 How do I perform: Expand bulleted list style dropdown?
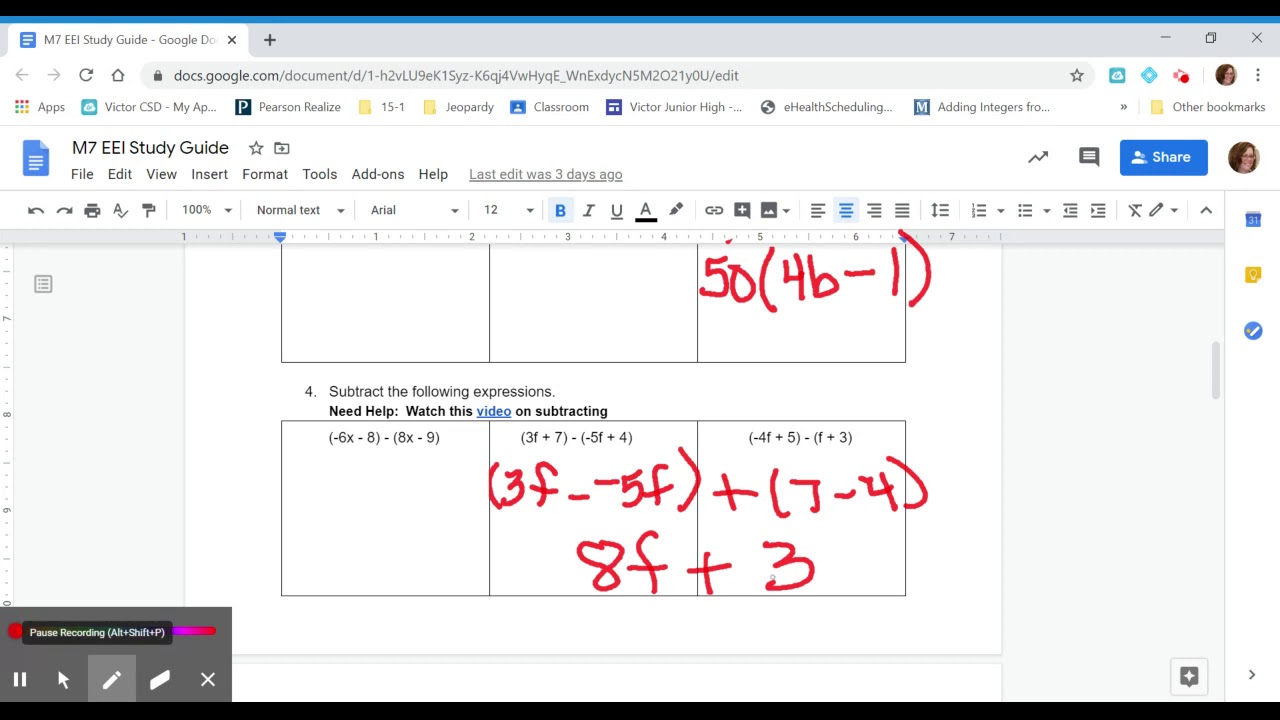coord(1046,210)
